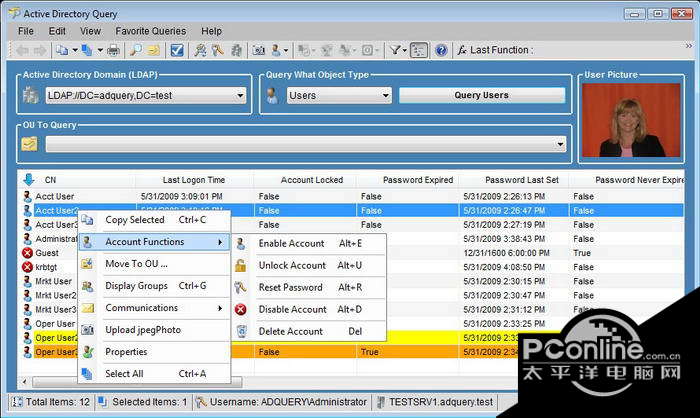Viewport: 700px width, 418px height.
Task: Choose Upload jpegPhoto from context menu
Action: [x=154, y=330]
